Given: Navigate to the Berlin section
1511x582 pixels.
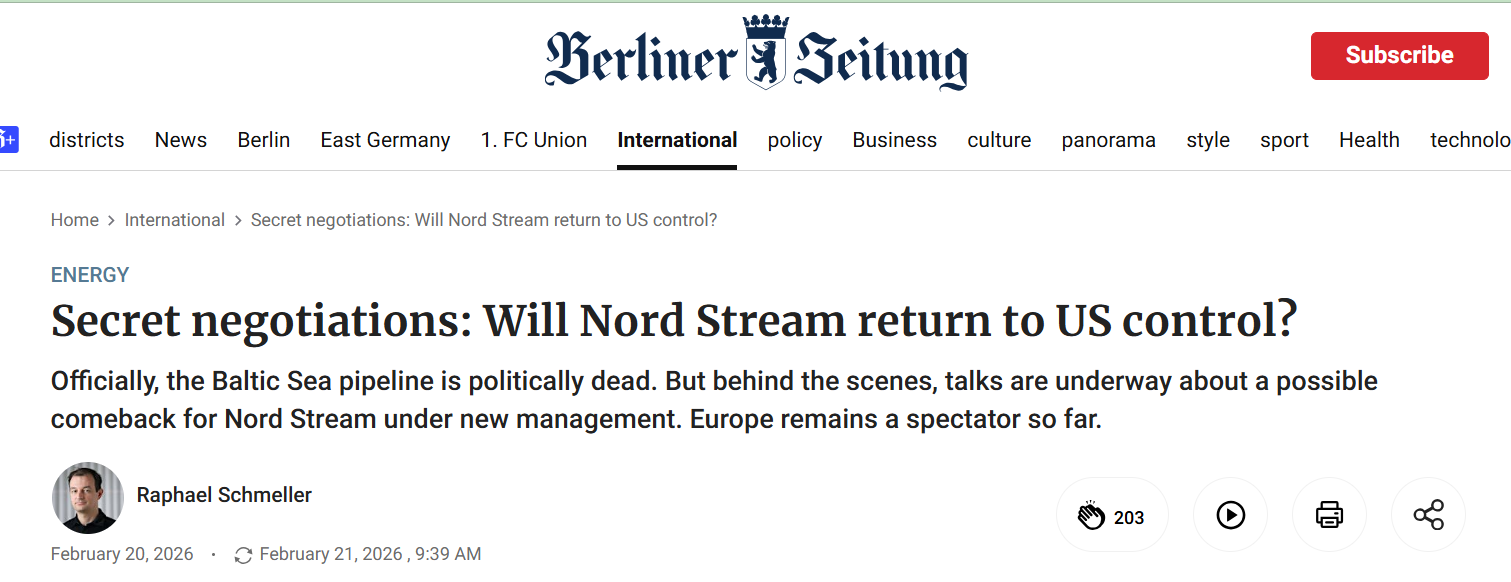Looking at the screenshot, I should point(263,140).
